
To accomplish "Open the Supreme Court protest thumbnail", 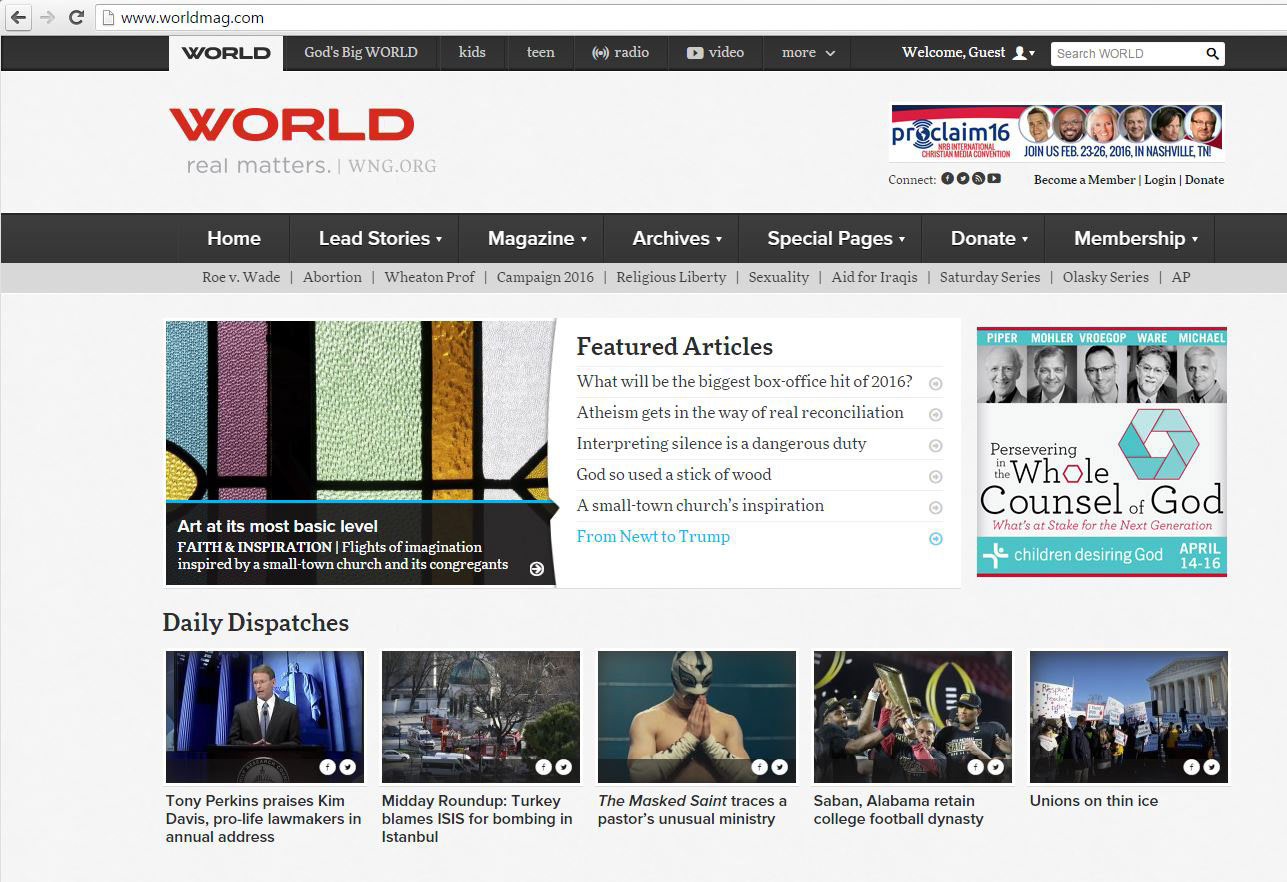I will pos(1128,717).
